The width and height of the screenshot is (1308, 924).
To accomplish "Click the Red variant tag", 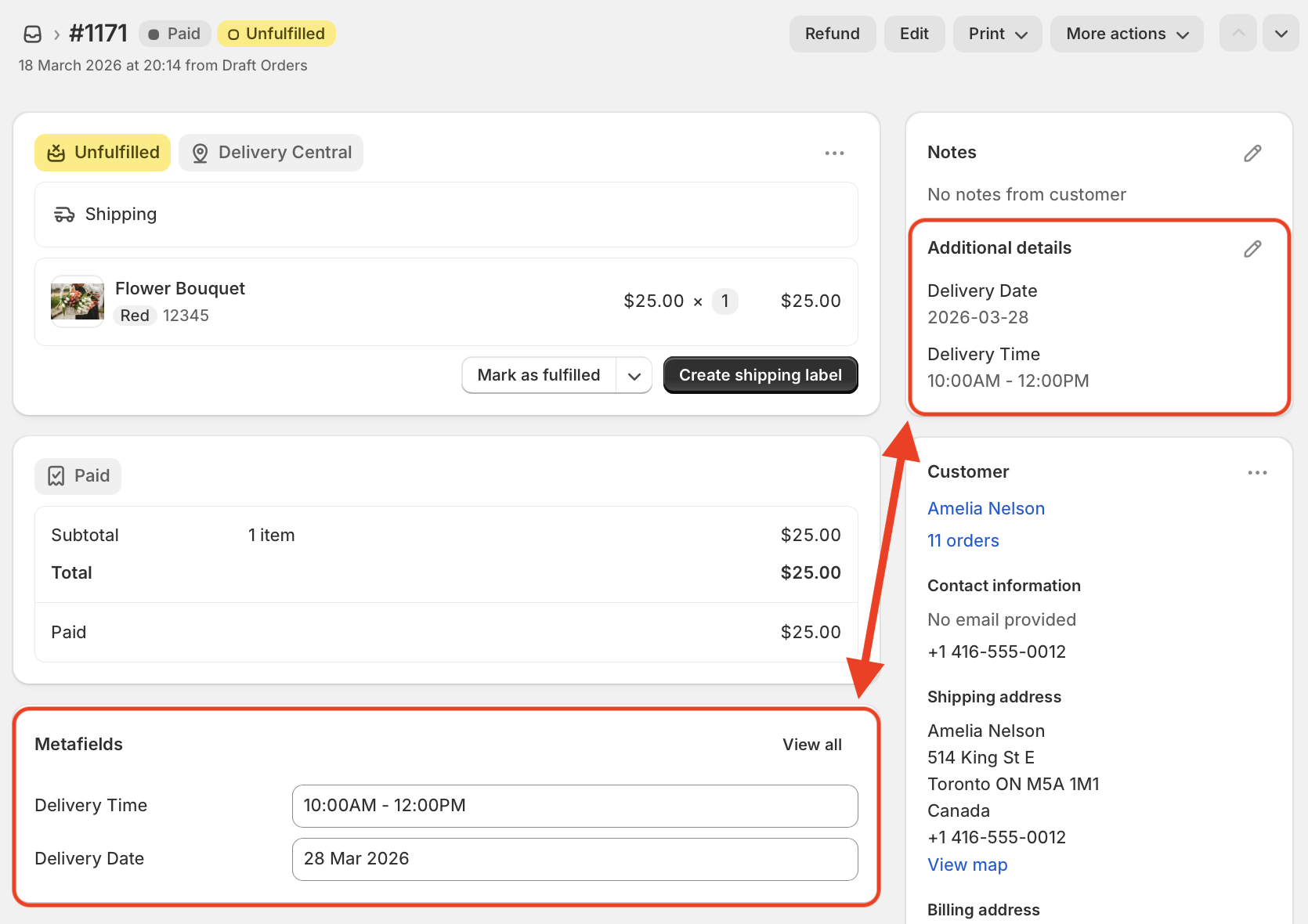I will (135, 316).
